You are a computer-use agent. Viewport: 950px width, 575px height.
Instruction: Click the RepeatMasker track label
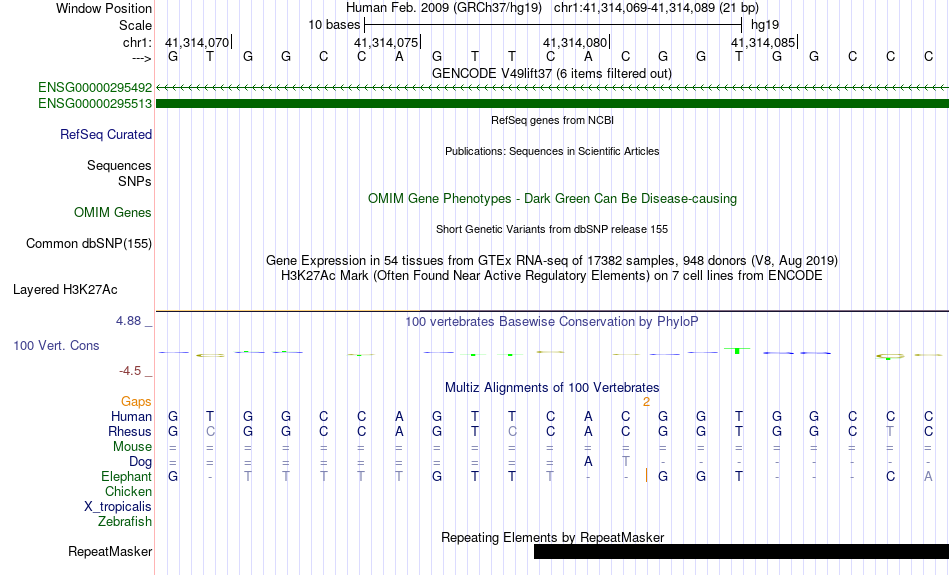pyautogui.click(x=110, y=551)
